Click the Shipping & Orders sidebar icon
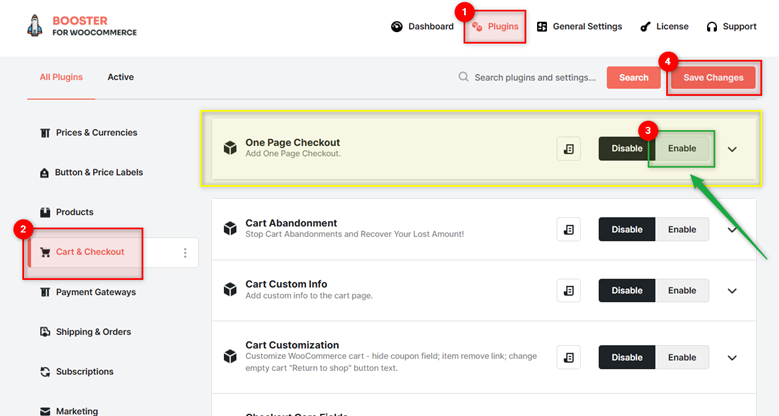The image size is (779, 416). pyautogui.click(x=45, y=332)
